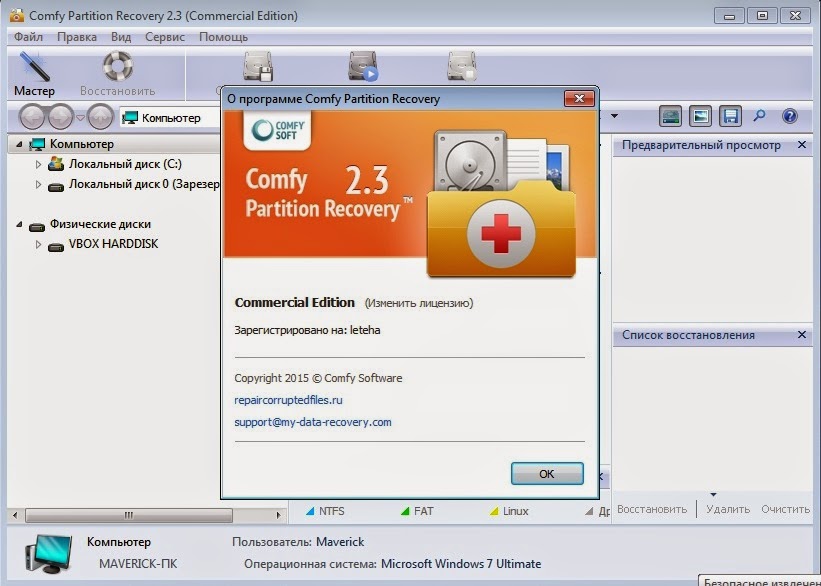This screenshot has height=586, width=821.
Task: Click the close disk toolbar icon with stop square
Action: tap(461, 66)
